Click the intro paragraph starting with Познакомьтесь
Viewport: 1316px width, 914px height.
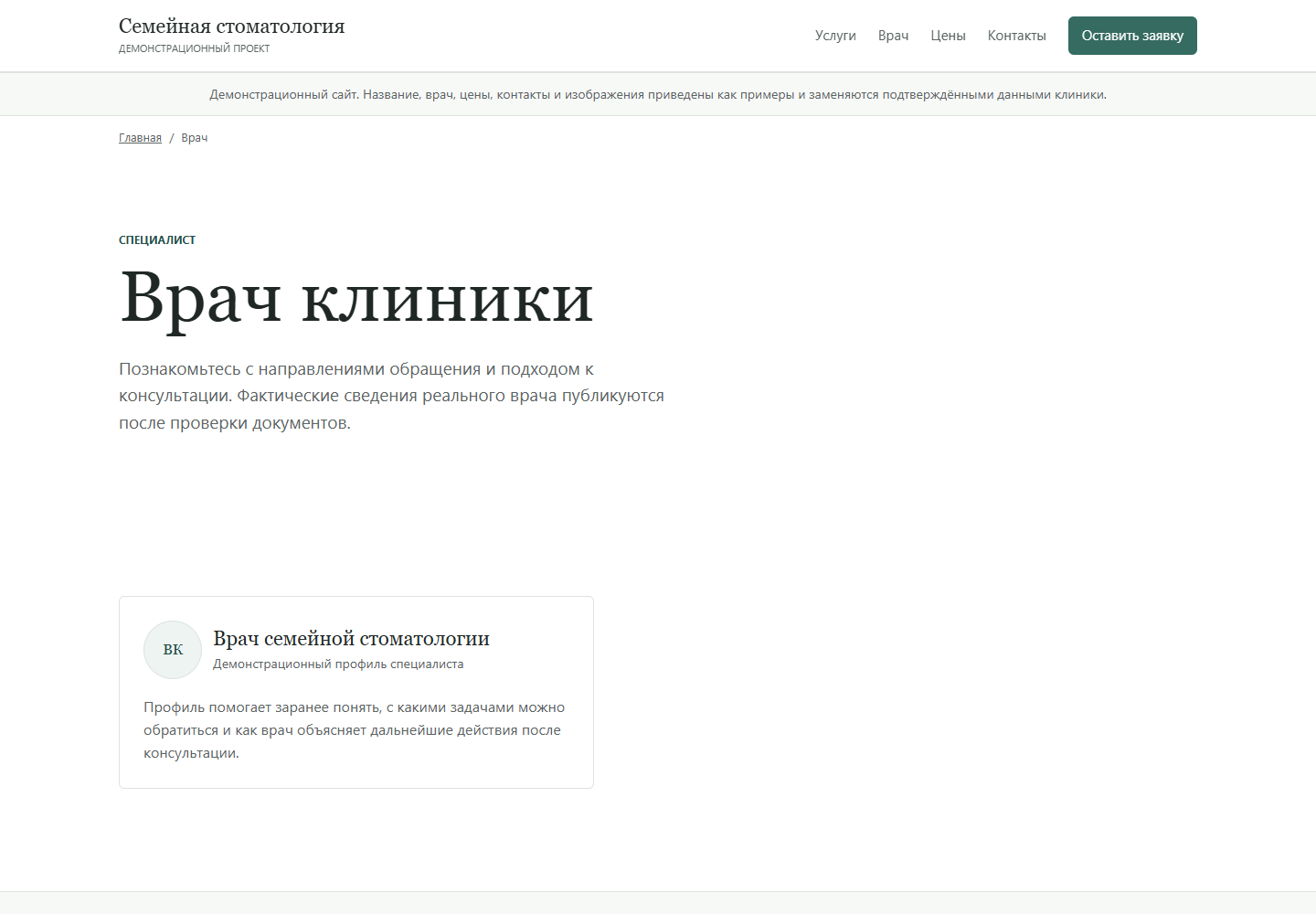pos(391,396)
